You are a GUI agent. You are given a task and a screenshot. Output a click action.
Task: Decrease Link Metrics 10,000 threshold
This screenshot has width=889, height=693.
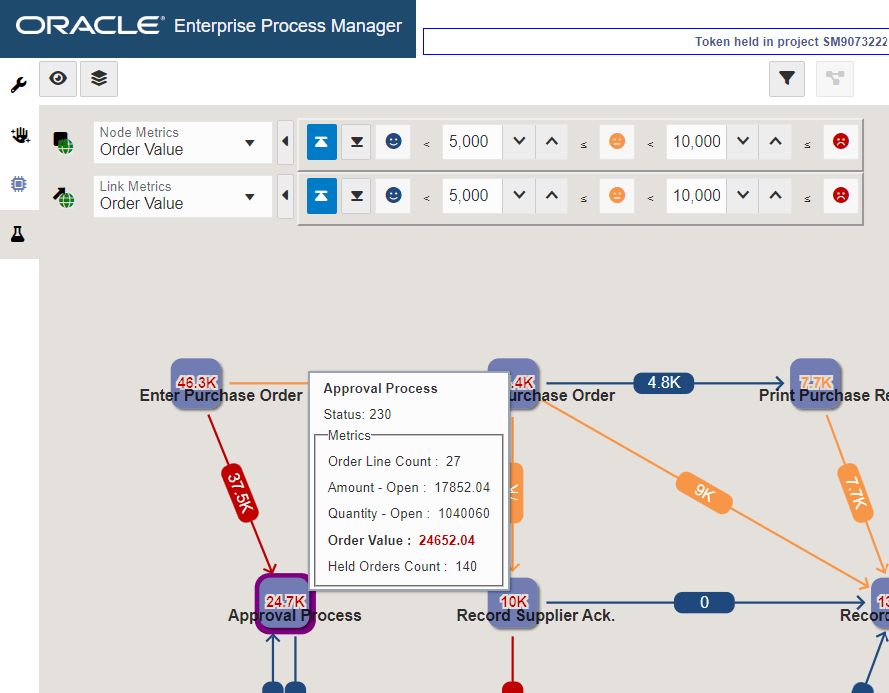point(743,196)
